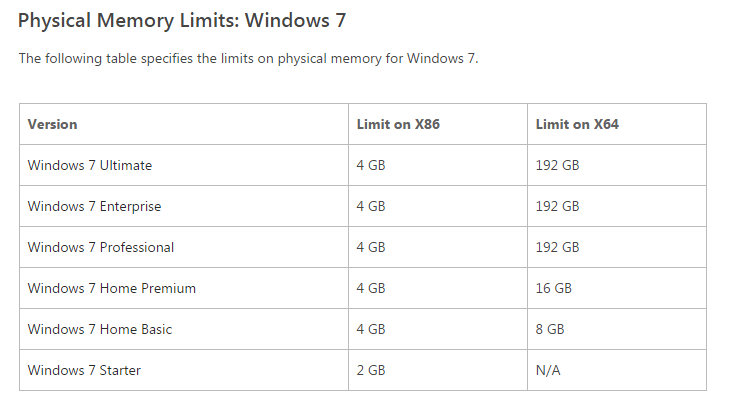Click the "2 GB" cell for Starter
This screenshot has height=411, width=745.
tap(371, 370)
